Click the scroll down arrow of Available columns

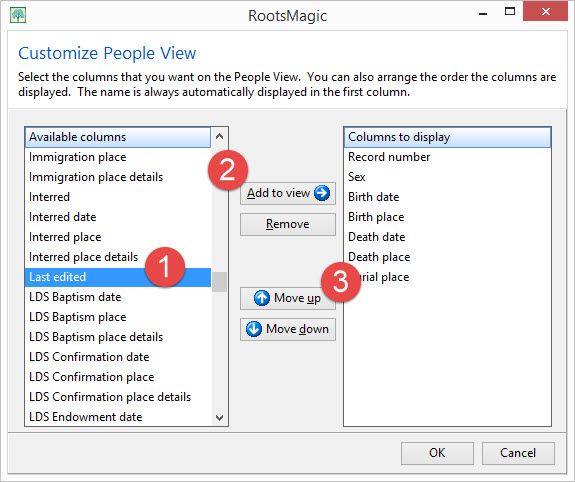click(219, 417)
